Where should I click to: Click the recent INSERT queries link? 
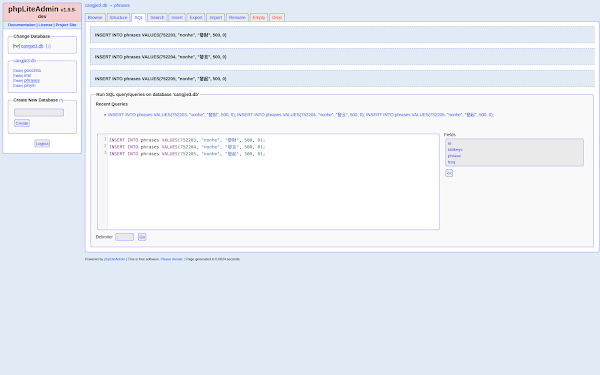pyautogui.click(x=301, y=115)
